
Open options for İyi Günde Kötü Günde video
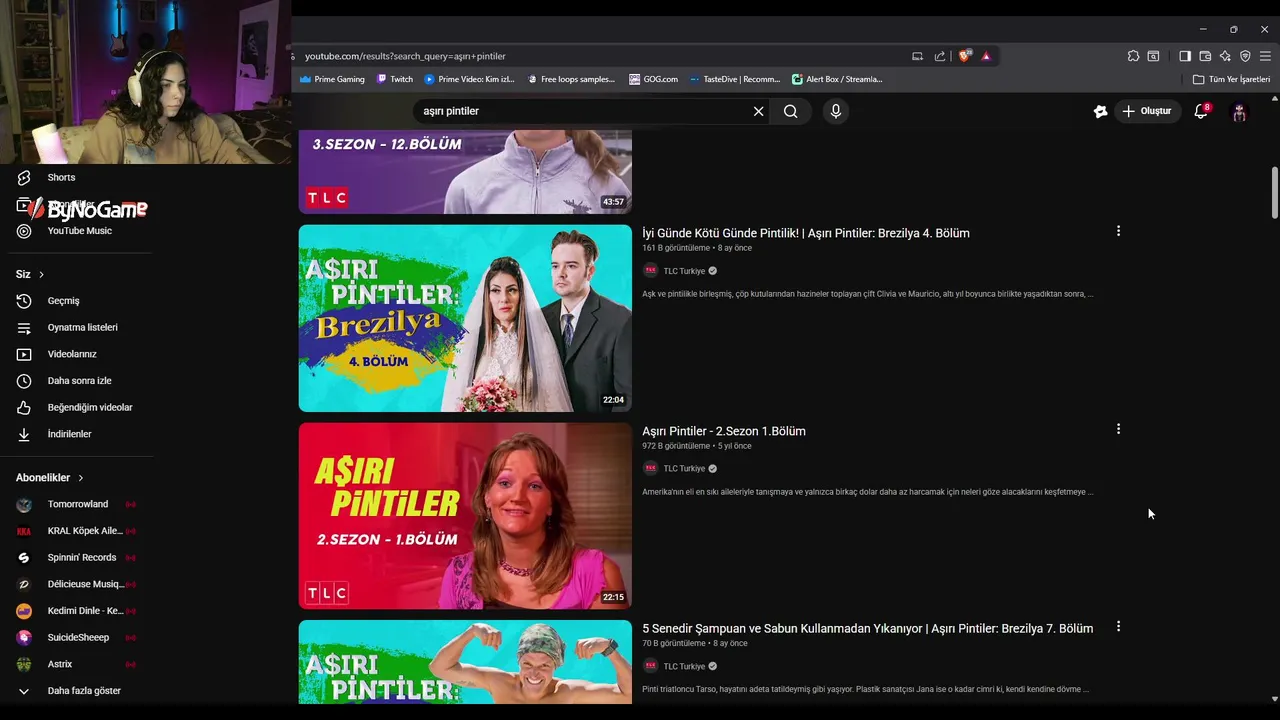coord(1118,231)
